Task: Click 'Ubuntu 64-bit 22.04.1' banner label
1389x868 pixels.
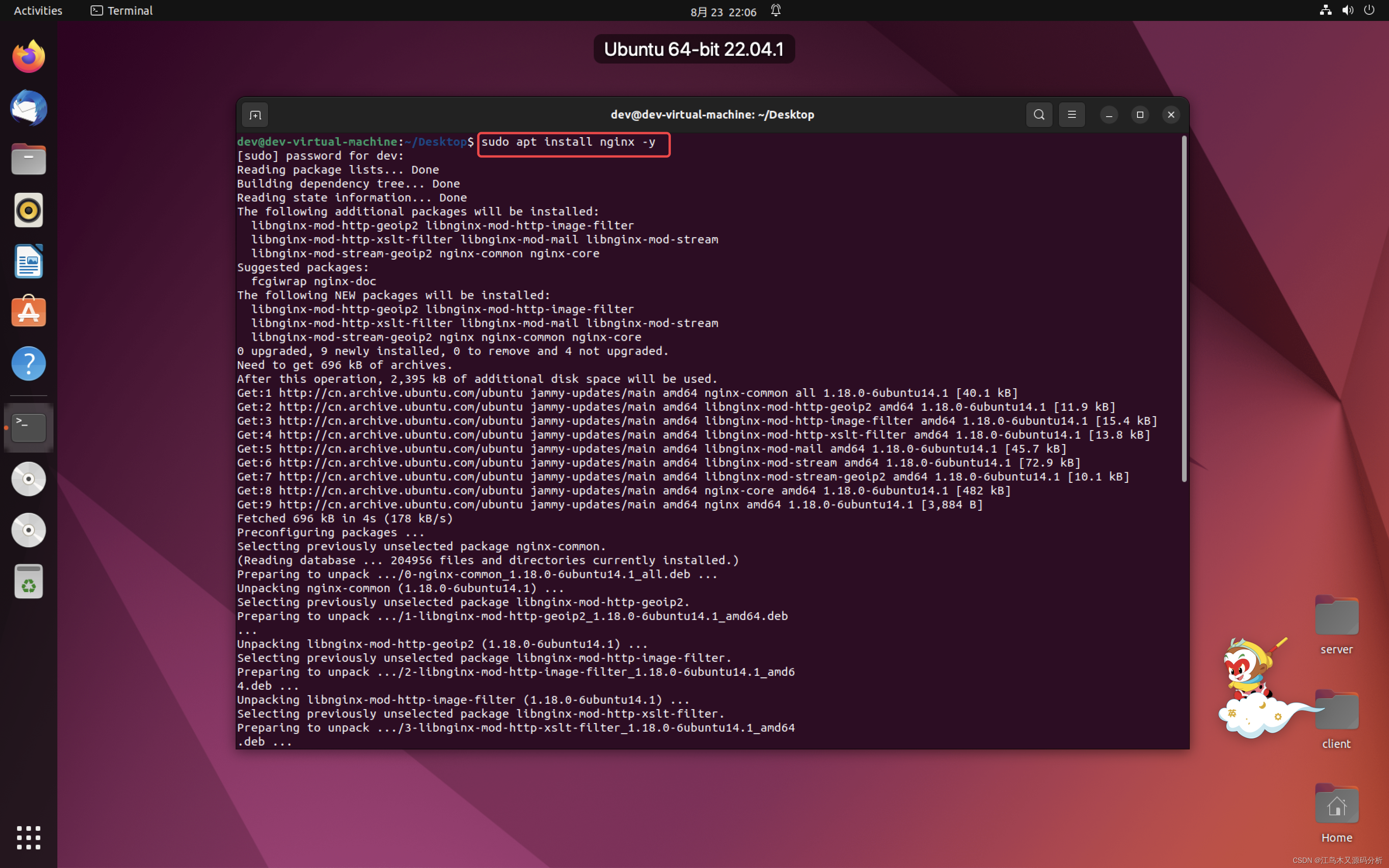Action: [694, 49]
